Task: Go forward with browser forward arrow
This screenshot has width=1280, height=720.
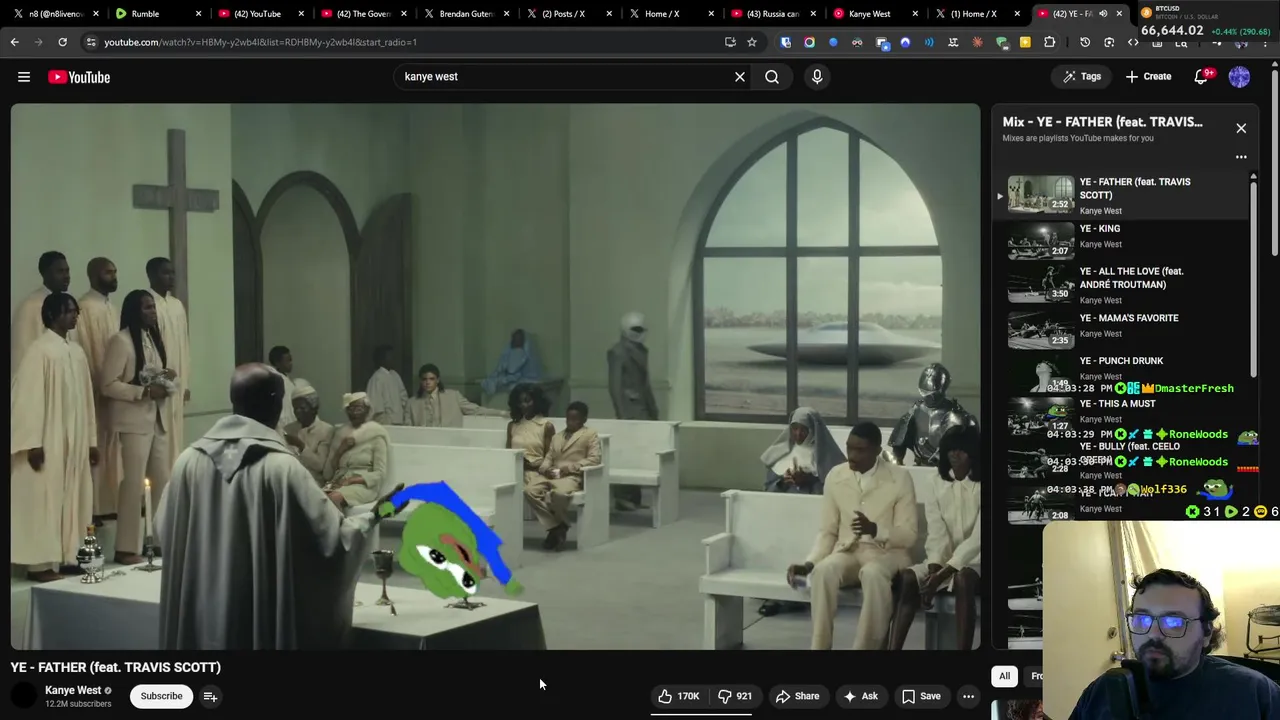Action: coord(38,42)
